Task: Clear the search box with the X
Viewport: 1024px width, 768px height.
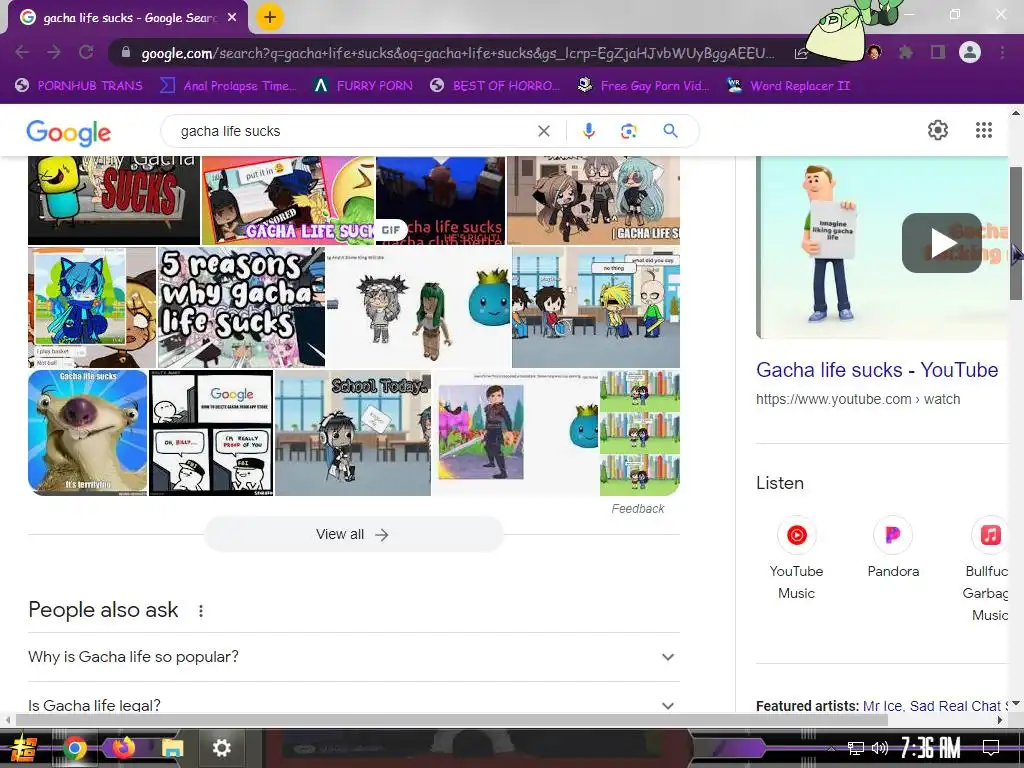Action: click(x=543, y=131)
